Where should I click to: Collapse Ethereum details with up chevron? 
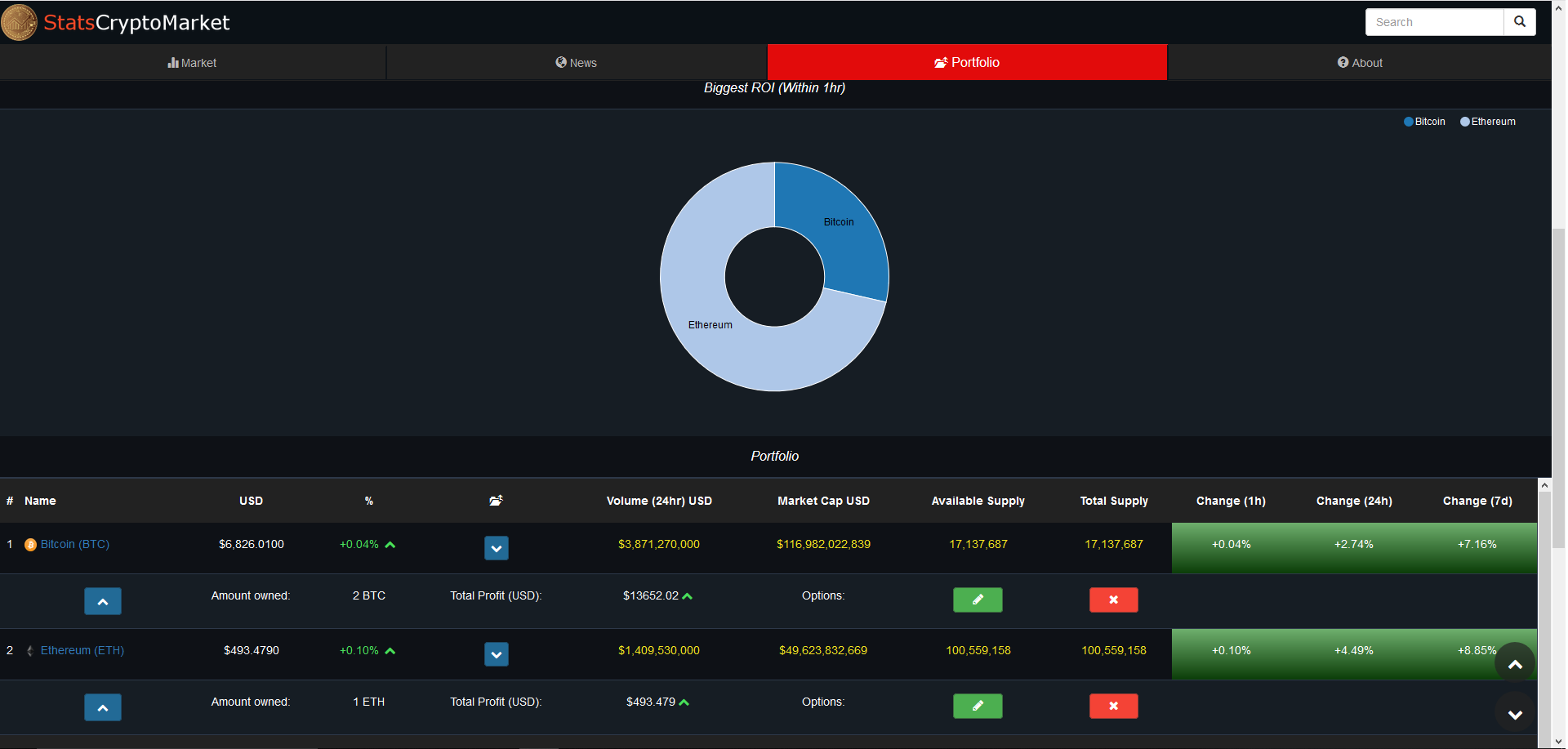(x=103, y=707)
